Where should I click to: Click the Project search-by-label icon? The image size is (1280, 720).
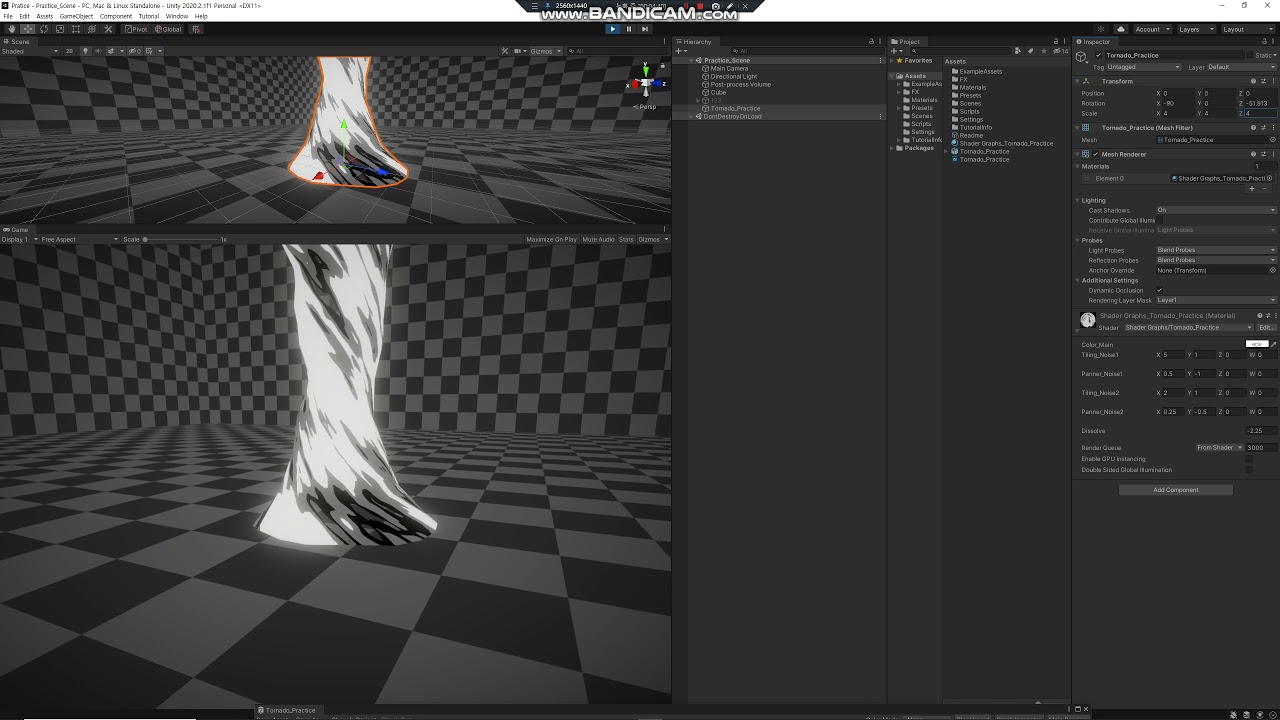[1031, 51]
